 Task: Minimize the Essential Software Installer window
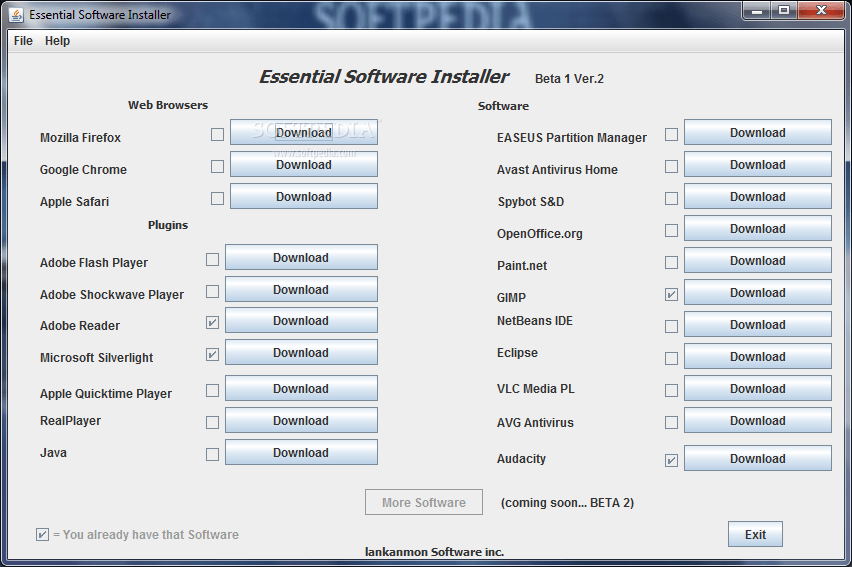tap(757, 10)
